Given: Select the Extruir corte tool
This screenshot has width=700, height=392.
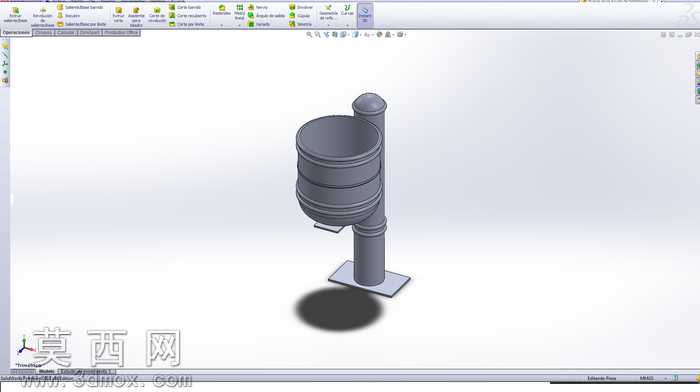Looking at the screenshot, I should tap(118, 15).
